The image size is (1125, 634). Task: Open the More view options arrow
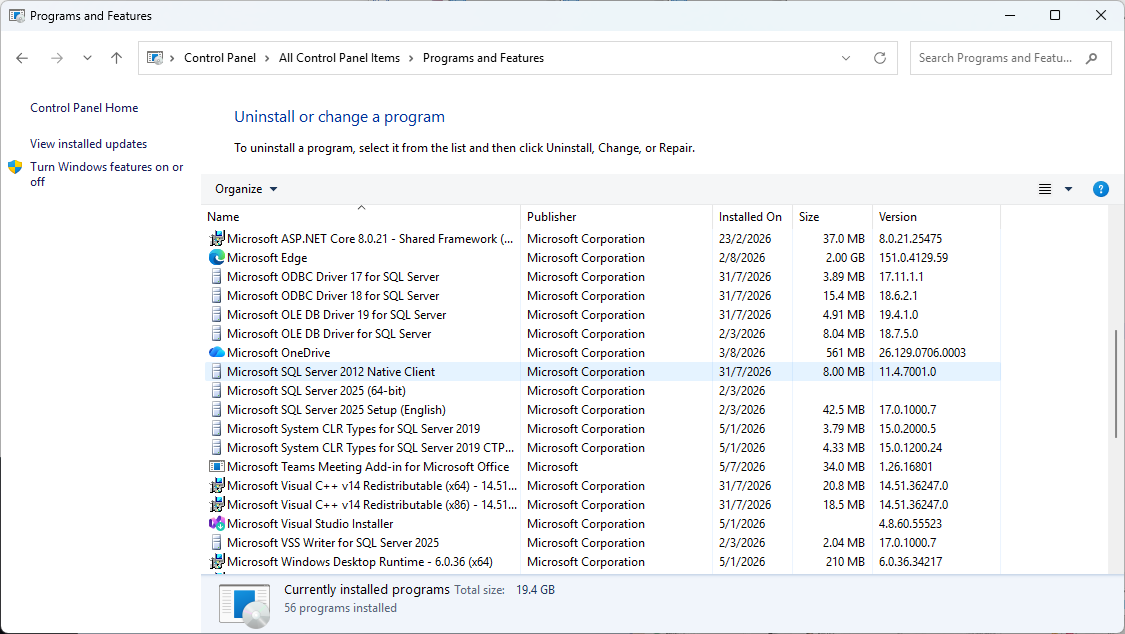(1068, 189)
